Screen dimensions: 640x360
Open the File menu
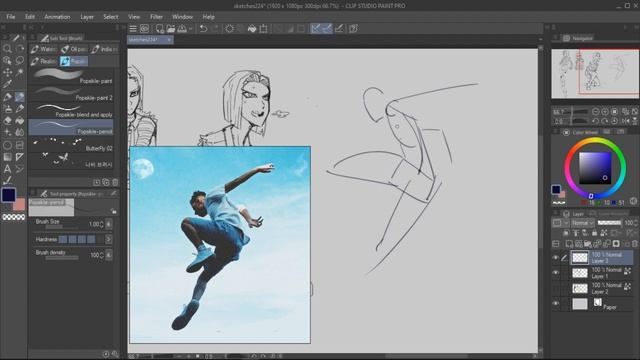(x=11, y=17)
